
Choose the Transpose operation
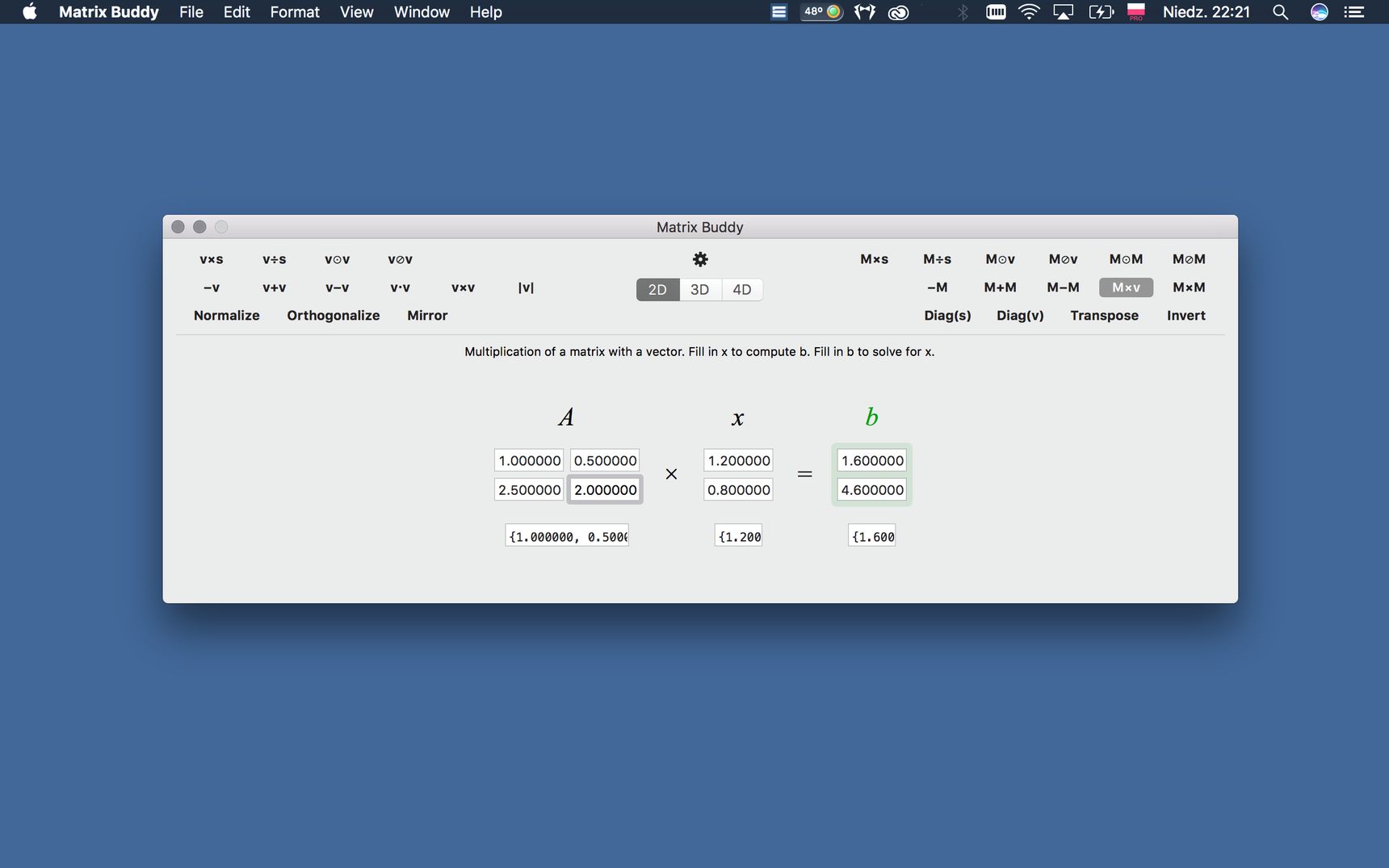point(1105,316)
